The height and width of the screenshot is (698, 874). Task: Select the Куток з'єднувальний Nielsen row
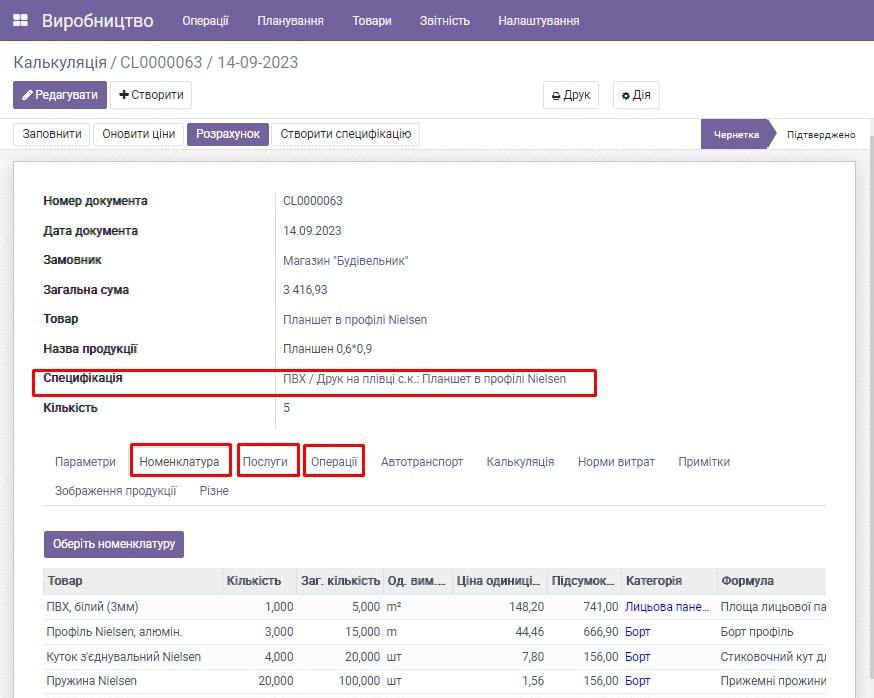(435, 657)
